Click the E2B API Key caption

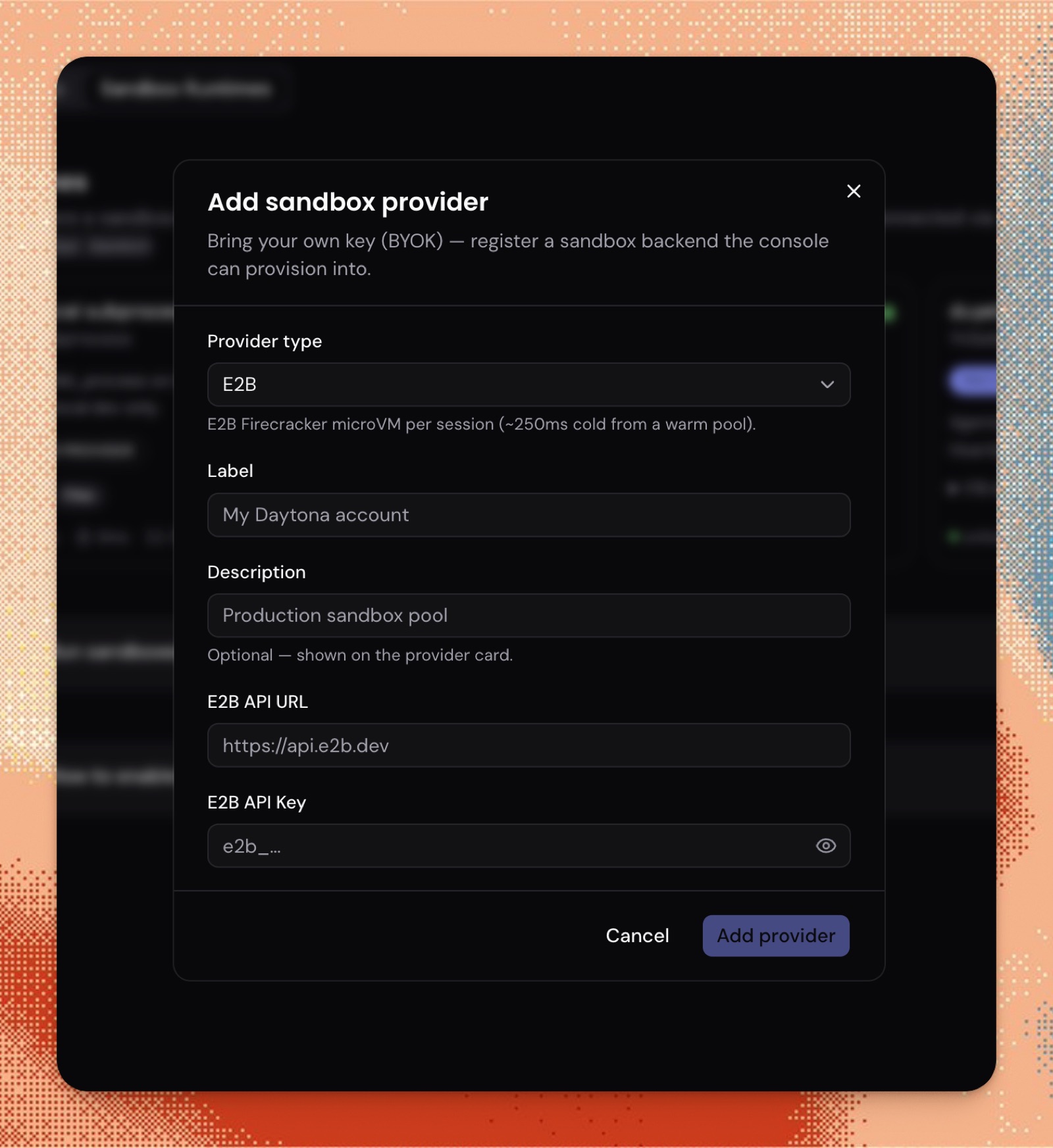coord(257,803)
